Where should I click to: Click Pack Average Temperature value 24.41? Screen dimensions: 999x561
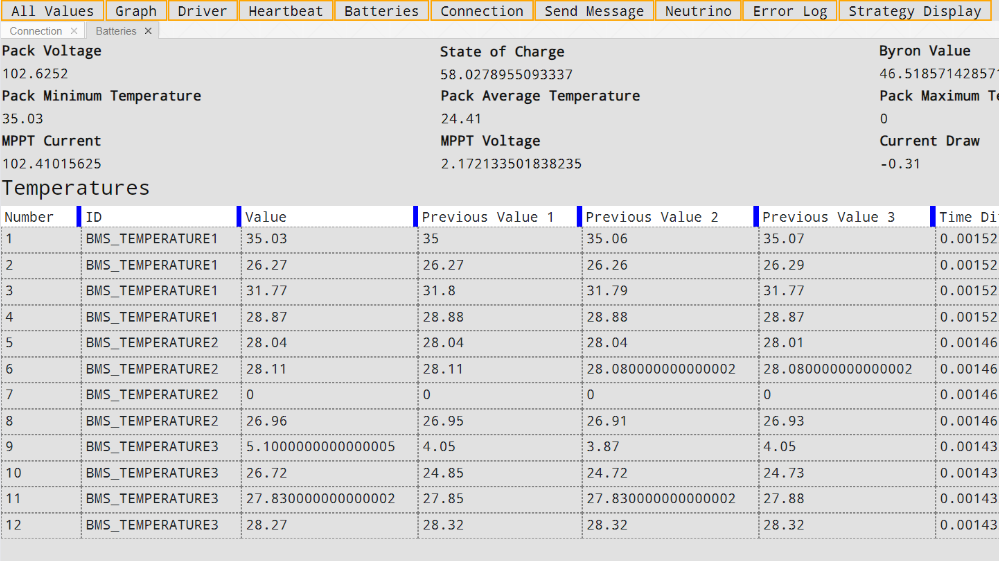pyautogui.click(x=461, y=118)
